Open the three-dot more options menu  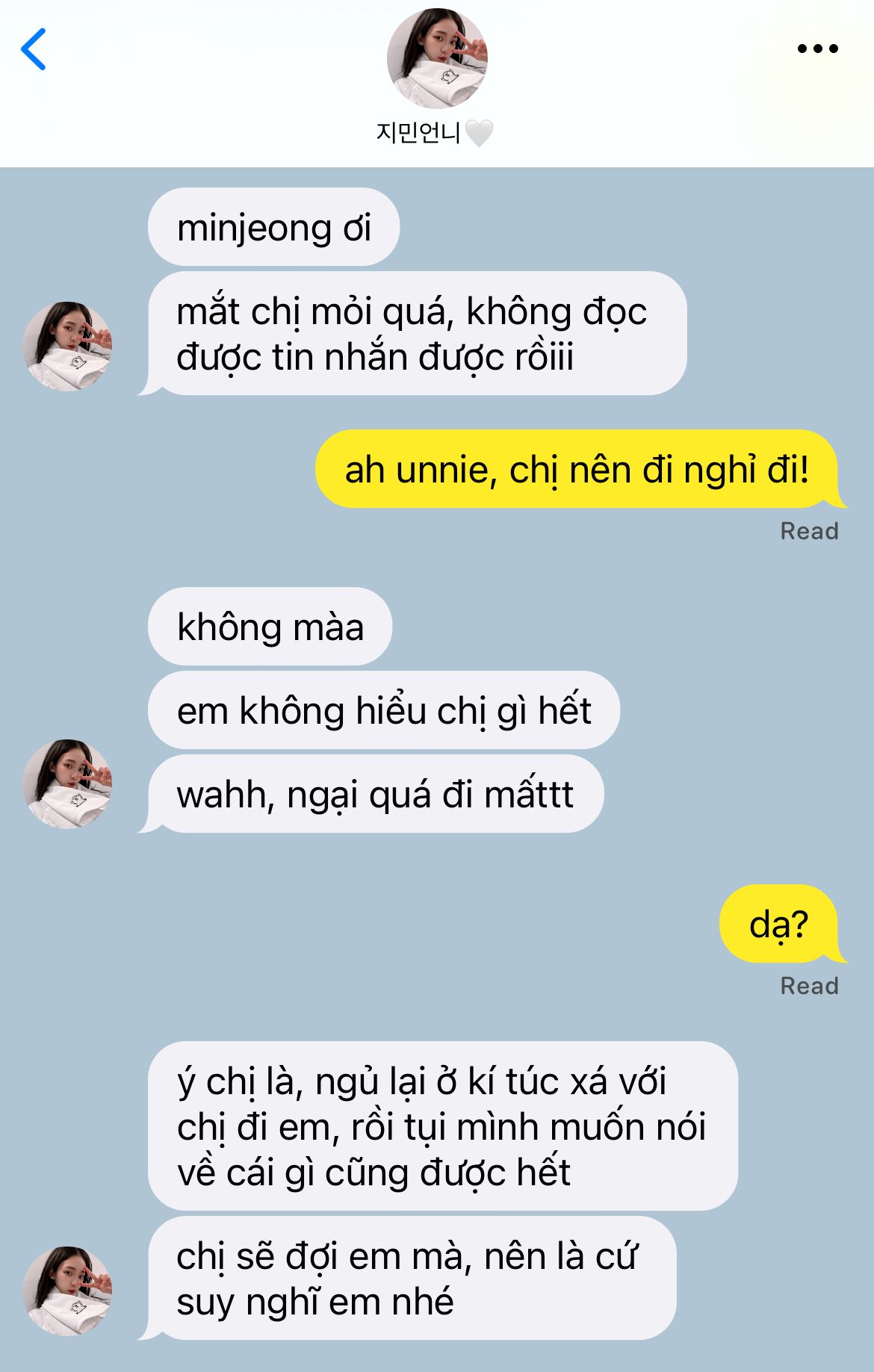pyautogui.click(x=817, y=49)
